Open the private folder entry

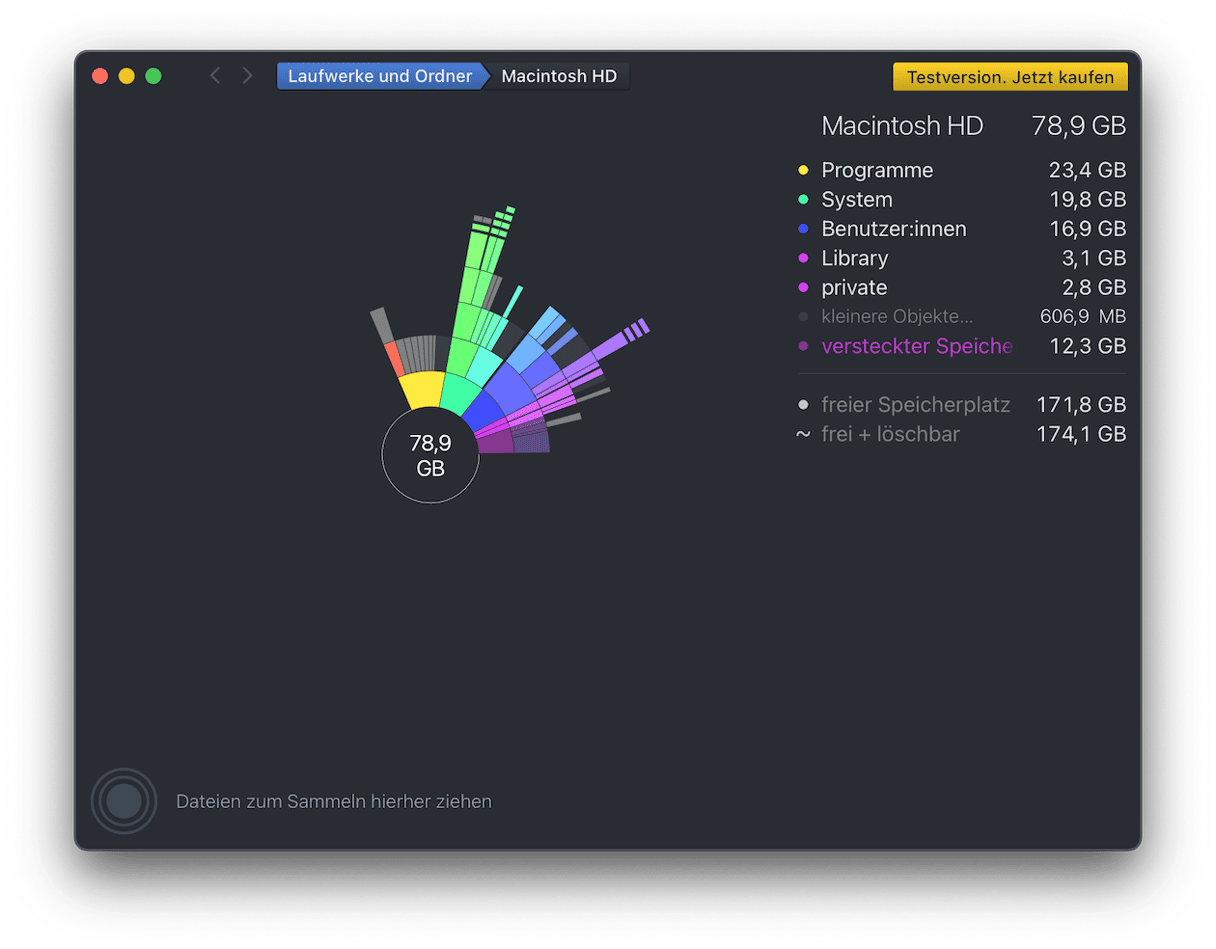854,288
